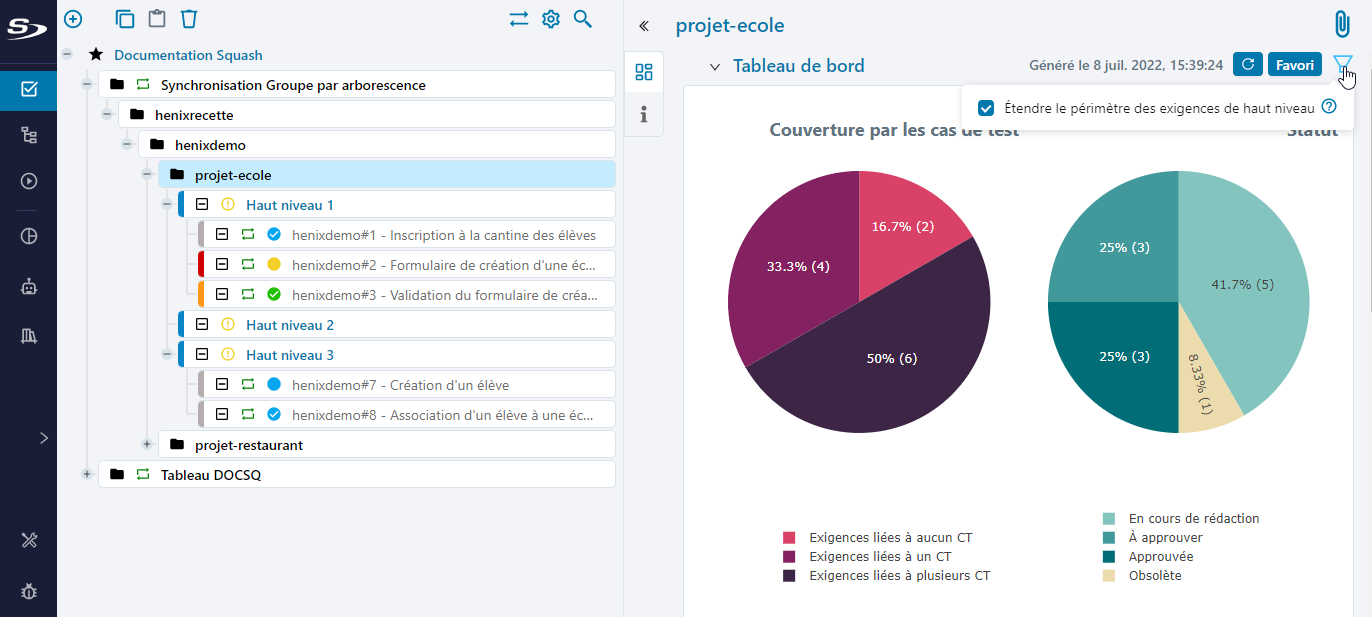Open the search magnifier in tree toolbar

(x=583, y=18)
